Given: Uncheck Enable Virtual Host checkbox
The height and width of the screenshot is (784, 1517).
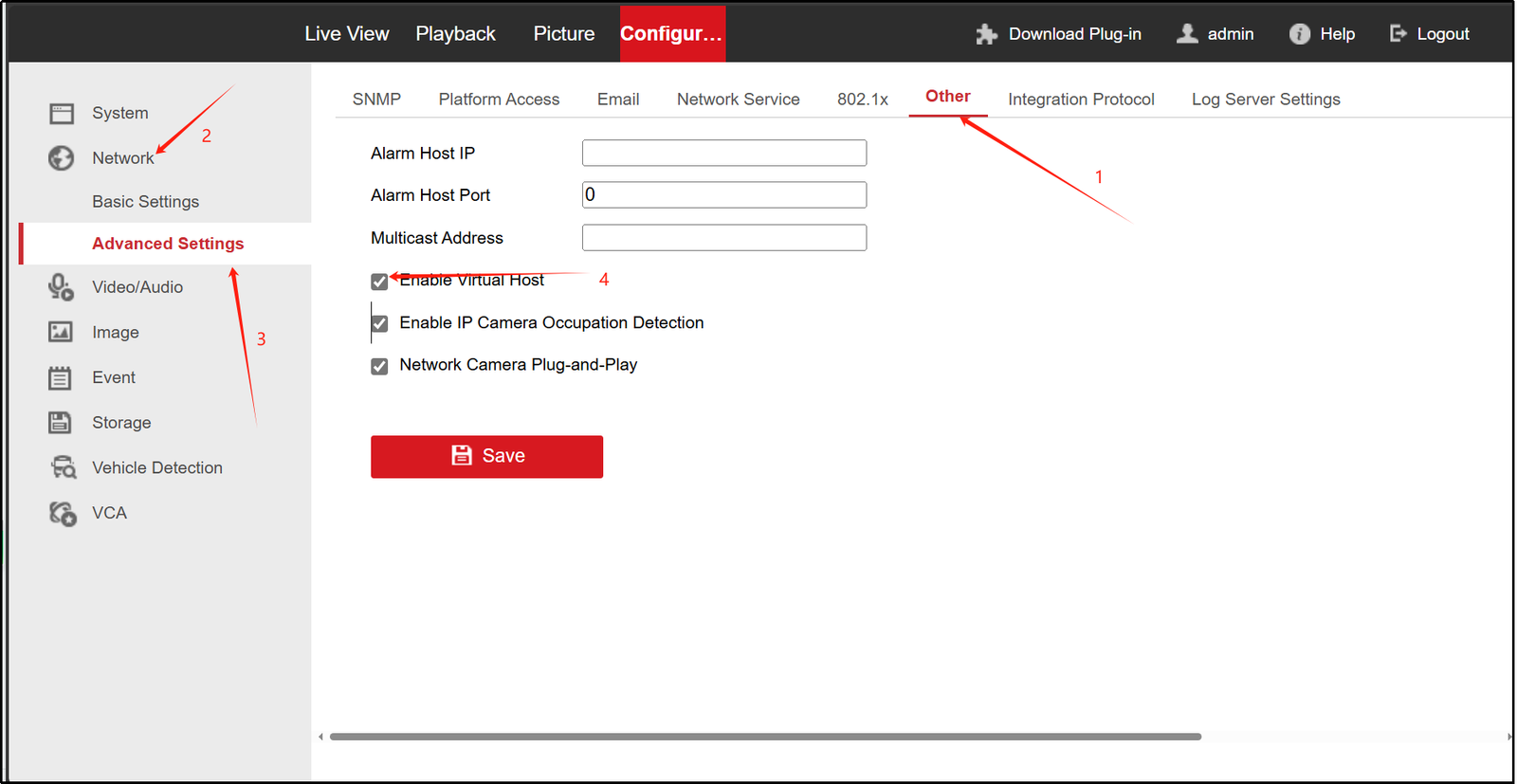Looking at the screenshot, I should coord(379,282).
